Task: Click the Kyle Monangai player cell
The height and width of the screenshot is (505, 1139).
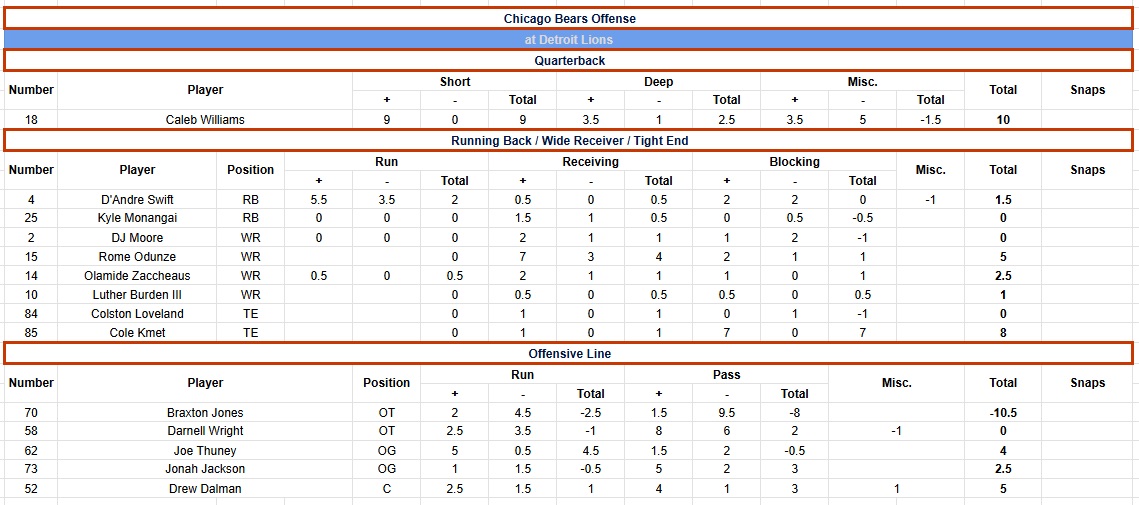Action: point(138,219)
